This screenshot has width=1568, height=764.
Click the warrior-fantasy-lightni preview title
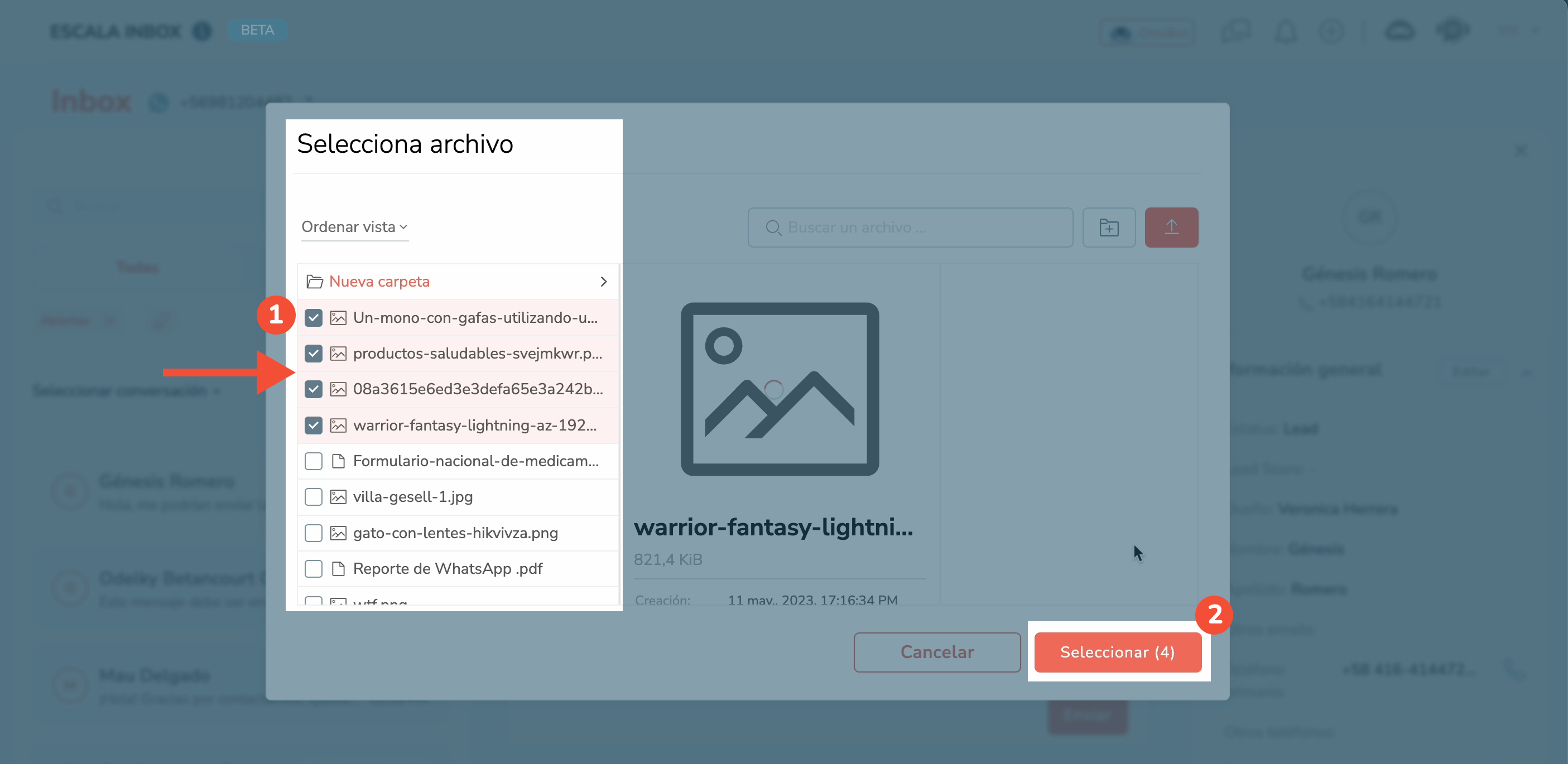773,527
